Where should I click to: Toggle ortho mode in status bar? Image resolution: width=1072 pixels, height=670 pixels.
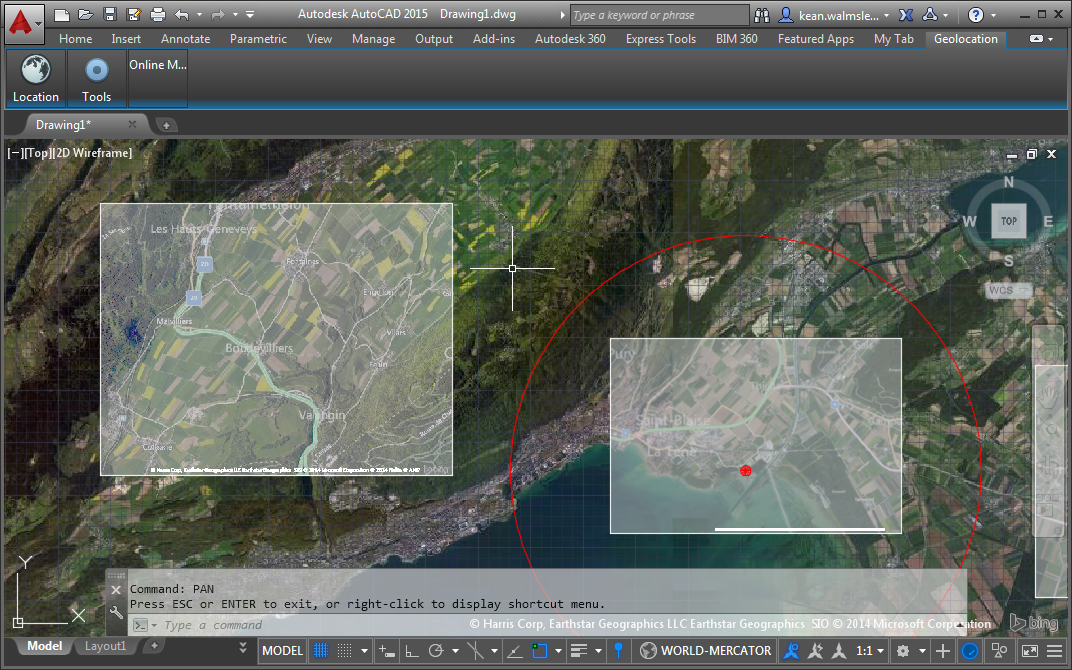pyautogui.click(x=411, y=651)
